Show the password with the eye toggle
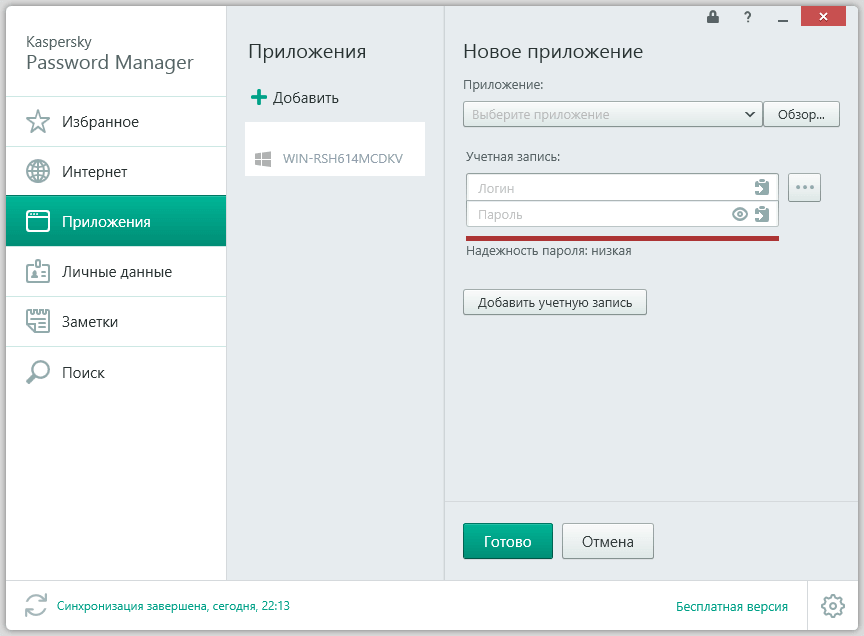Image resolution: width=864 pixels, height=636 pixels. click(x=738, y=213)
